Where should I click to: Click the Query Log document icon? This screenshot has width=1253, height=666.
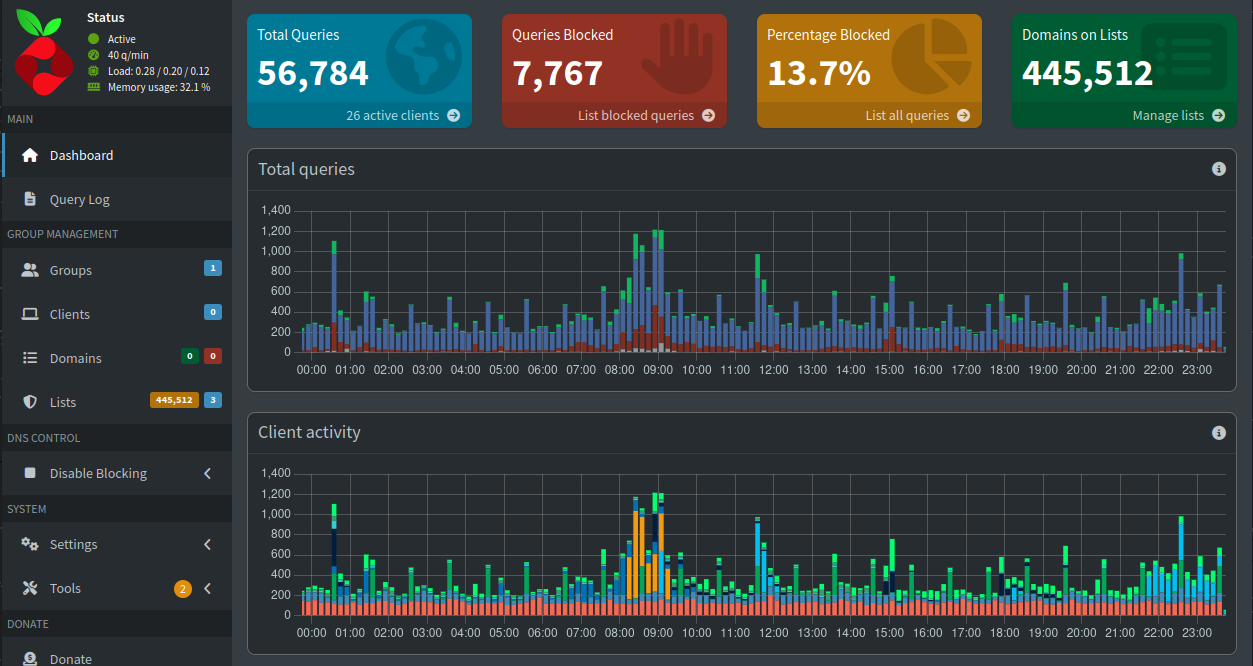(x=30, y=199)
